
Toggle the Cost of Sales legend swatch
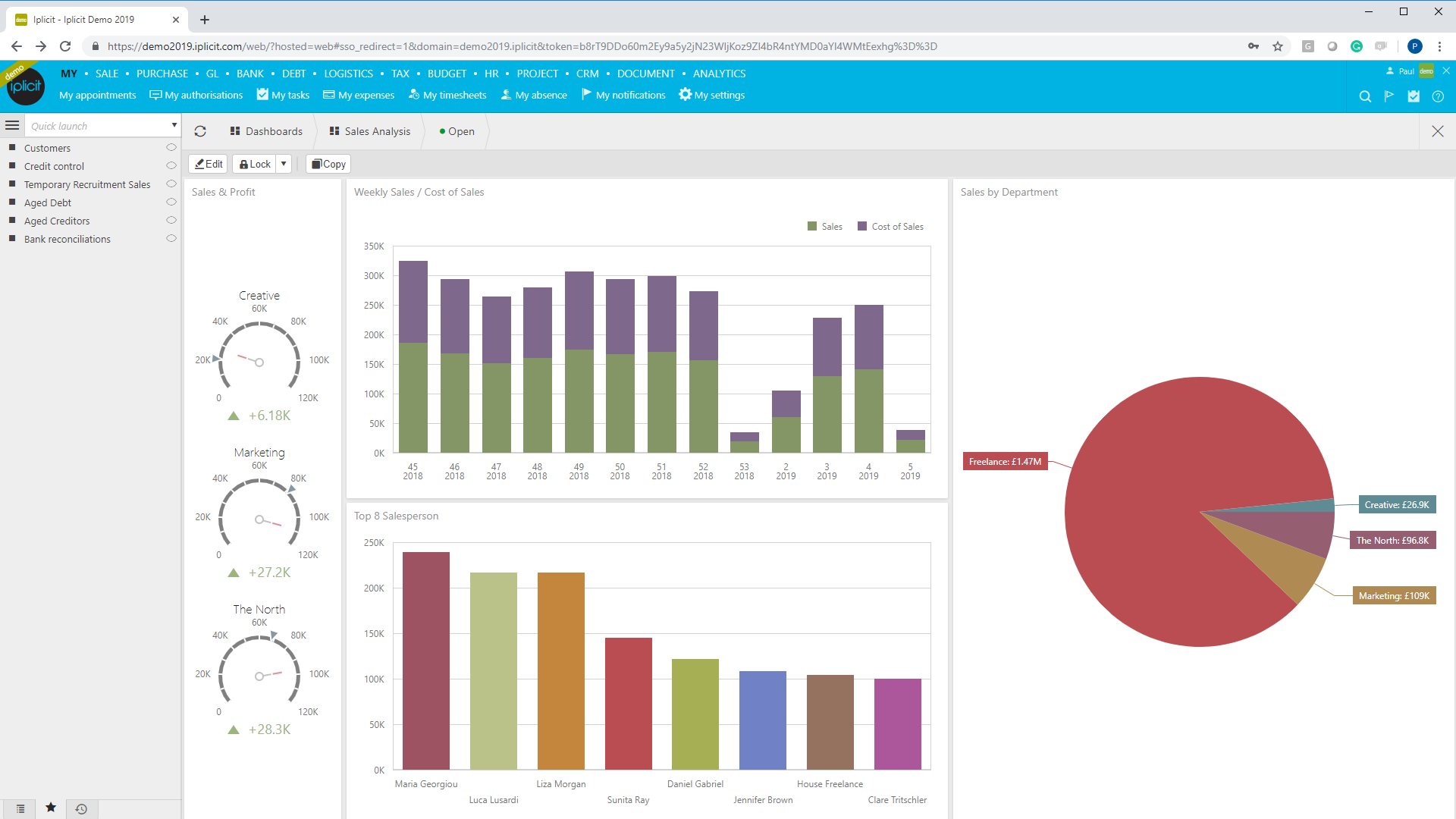862,226
